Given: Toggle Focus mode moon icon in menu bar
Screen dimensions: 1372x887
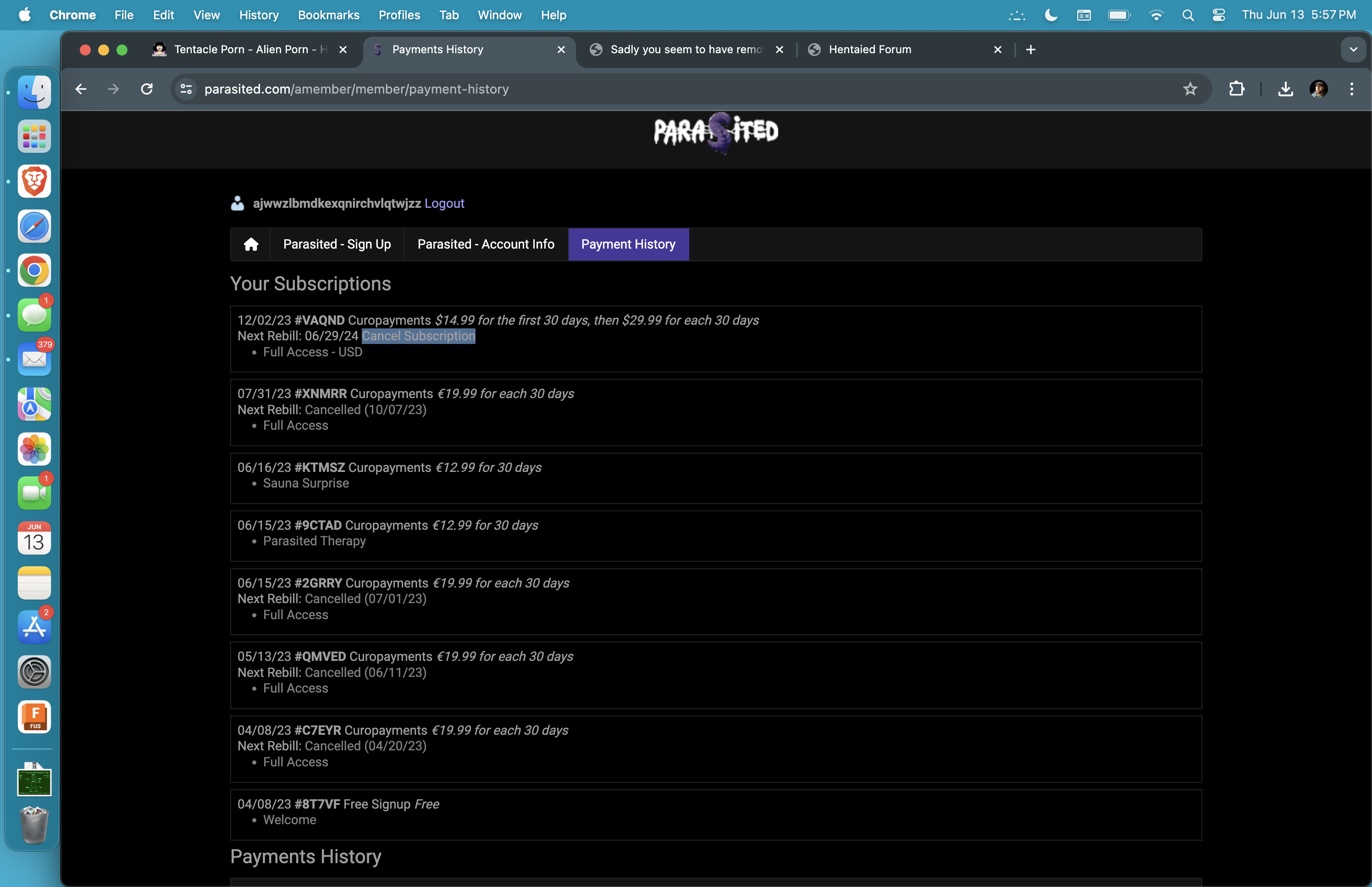Looking at the screenshot, I should 1051,15.
